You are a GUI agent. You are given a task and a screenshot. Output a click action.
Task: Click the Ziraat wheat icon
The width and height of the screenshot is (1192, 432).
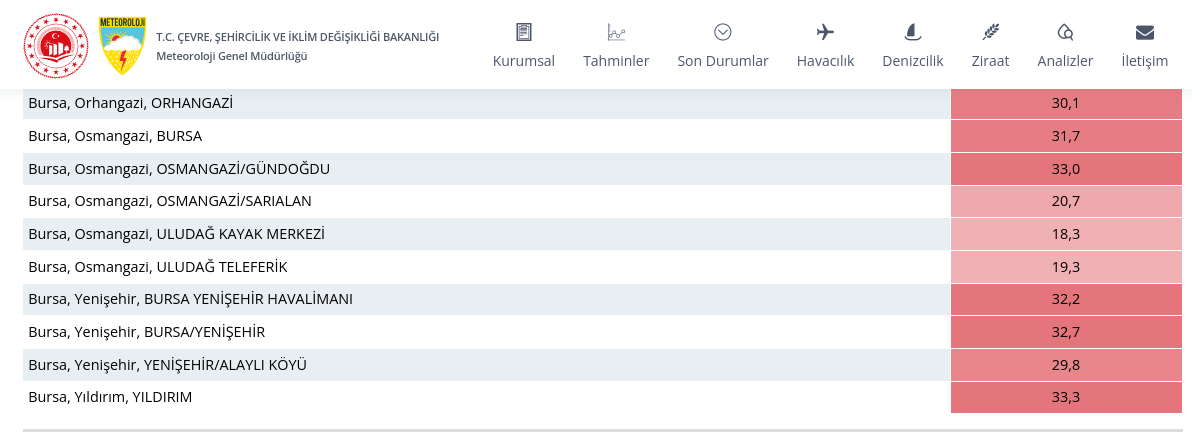click(x=990, y=32)
